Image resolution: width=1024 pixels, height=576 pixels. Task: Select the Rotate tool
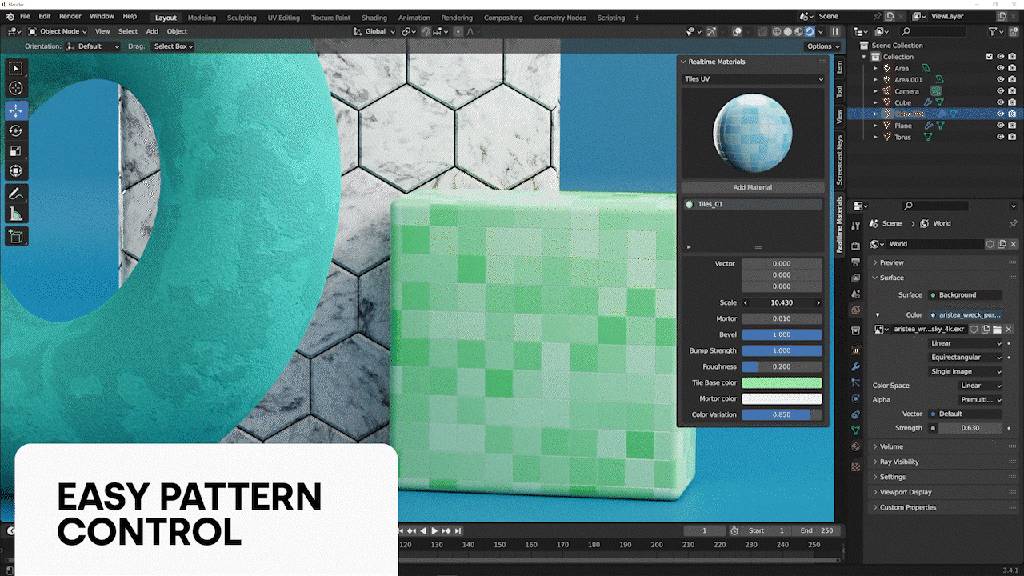point(16,130)
